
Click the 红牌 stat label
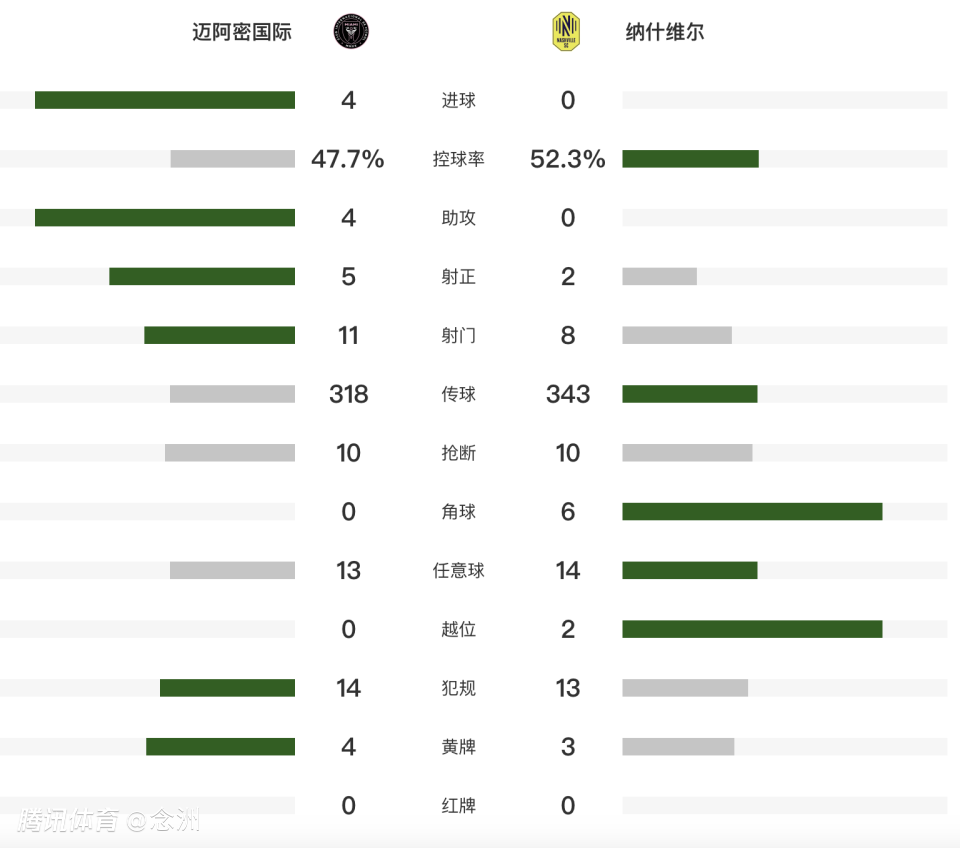coord(459,806)
